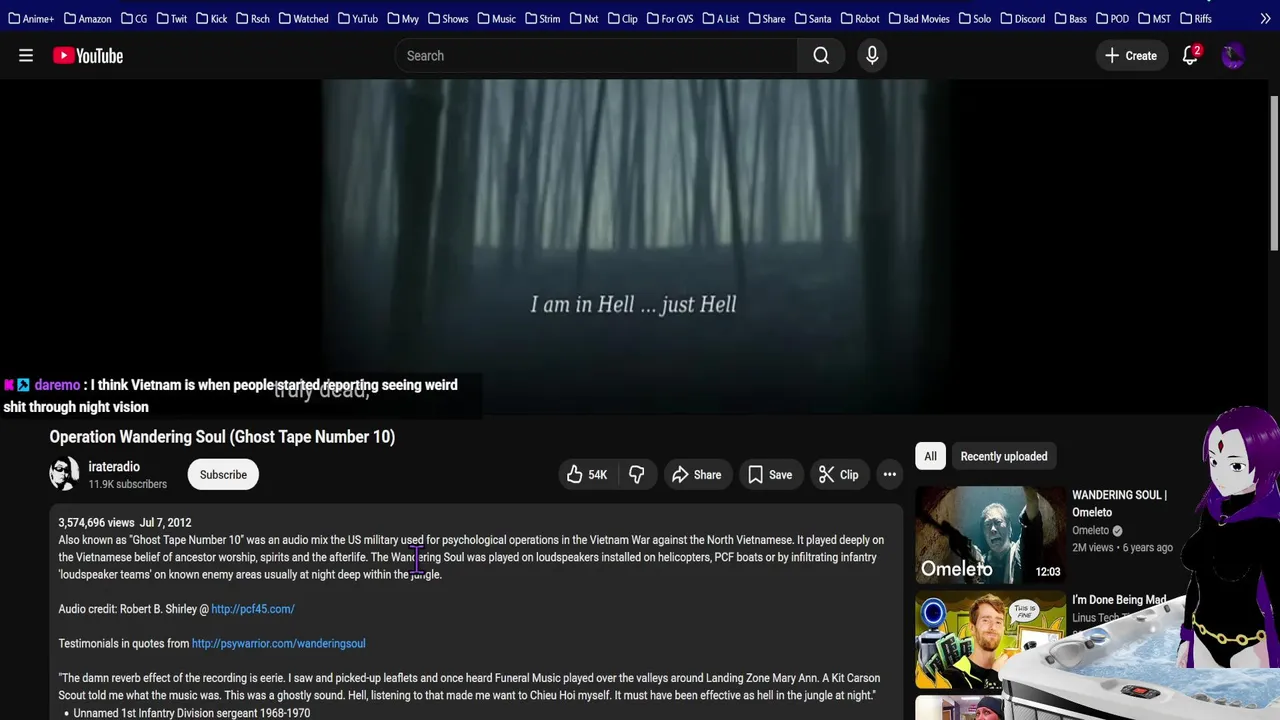
Task: Open the notifications bell
Action: (x=1190, y=56)
